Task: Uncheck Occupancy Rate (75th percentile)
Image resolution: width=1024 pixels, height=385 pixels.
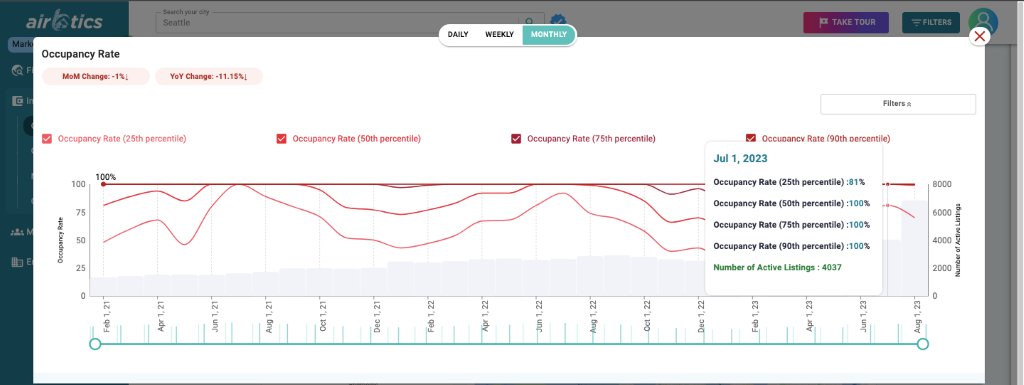Action: 516,138
